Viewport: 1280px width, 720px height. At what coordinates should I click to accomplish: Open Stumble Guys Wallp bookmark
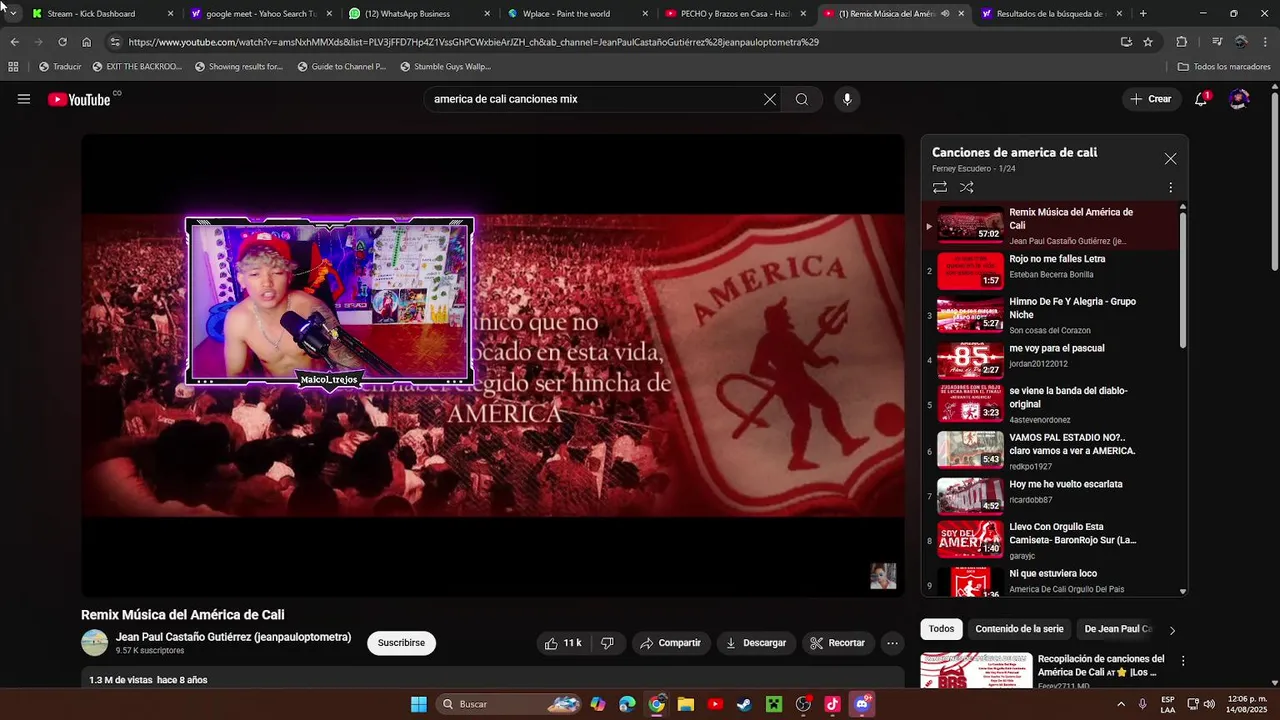(445, 67)
